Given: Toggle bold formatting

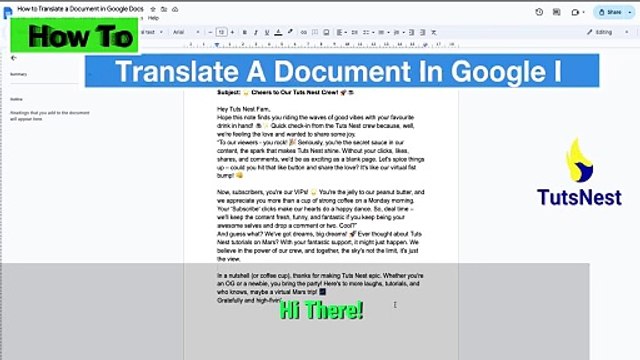Looking at the screenshot, I should point(244,32).
